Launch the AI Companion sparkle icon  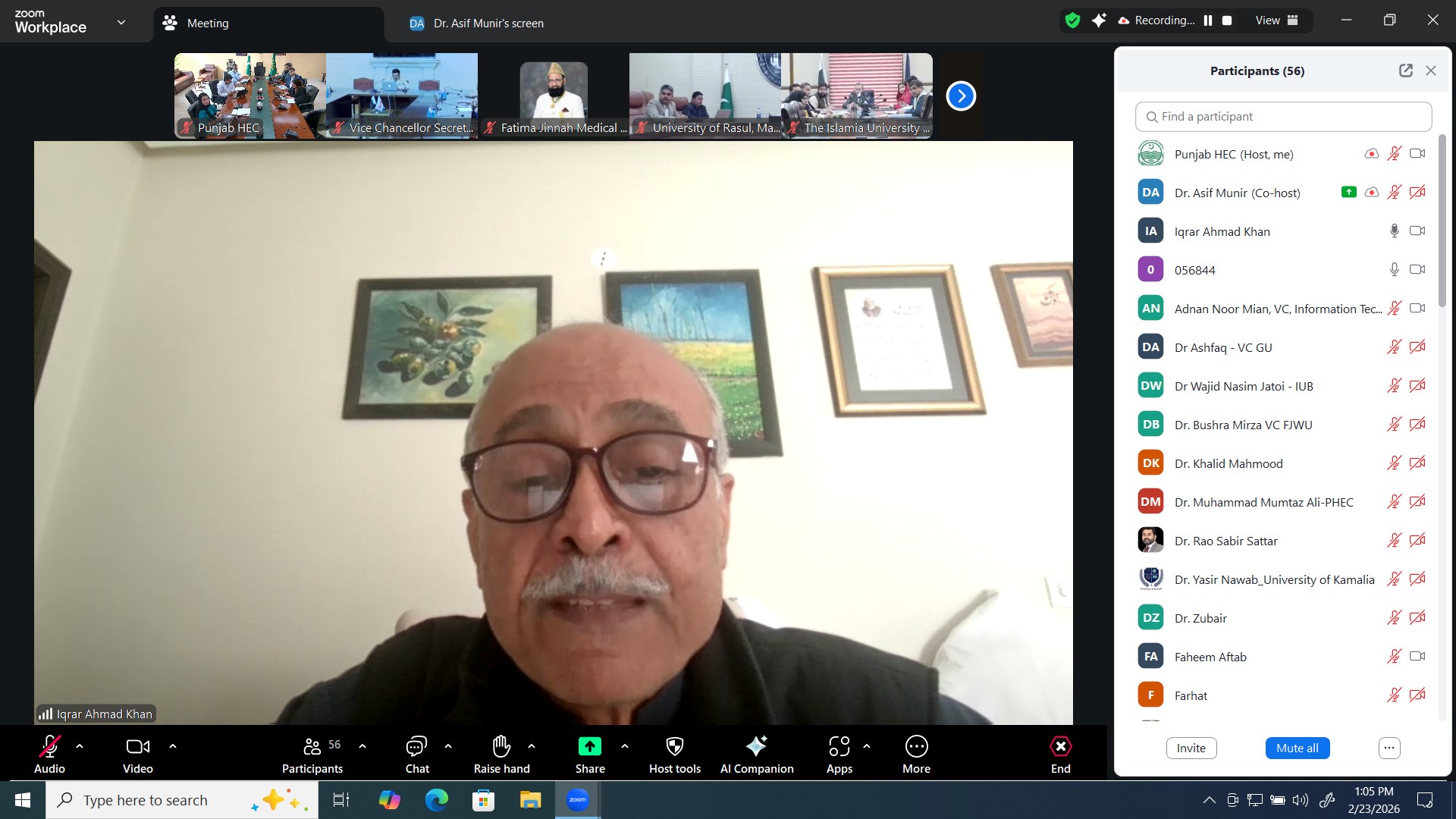click(756, 747)
